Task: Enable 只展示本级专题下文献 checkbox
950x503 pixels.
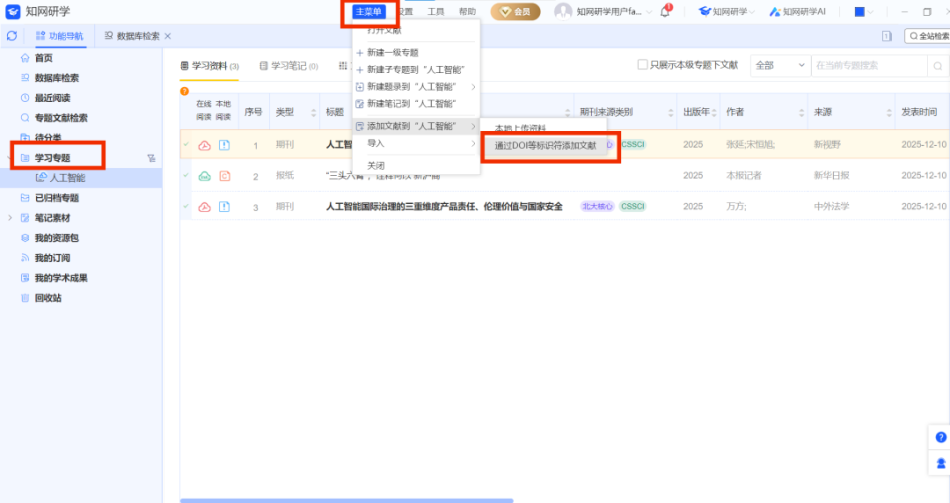Action: 643,65
